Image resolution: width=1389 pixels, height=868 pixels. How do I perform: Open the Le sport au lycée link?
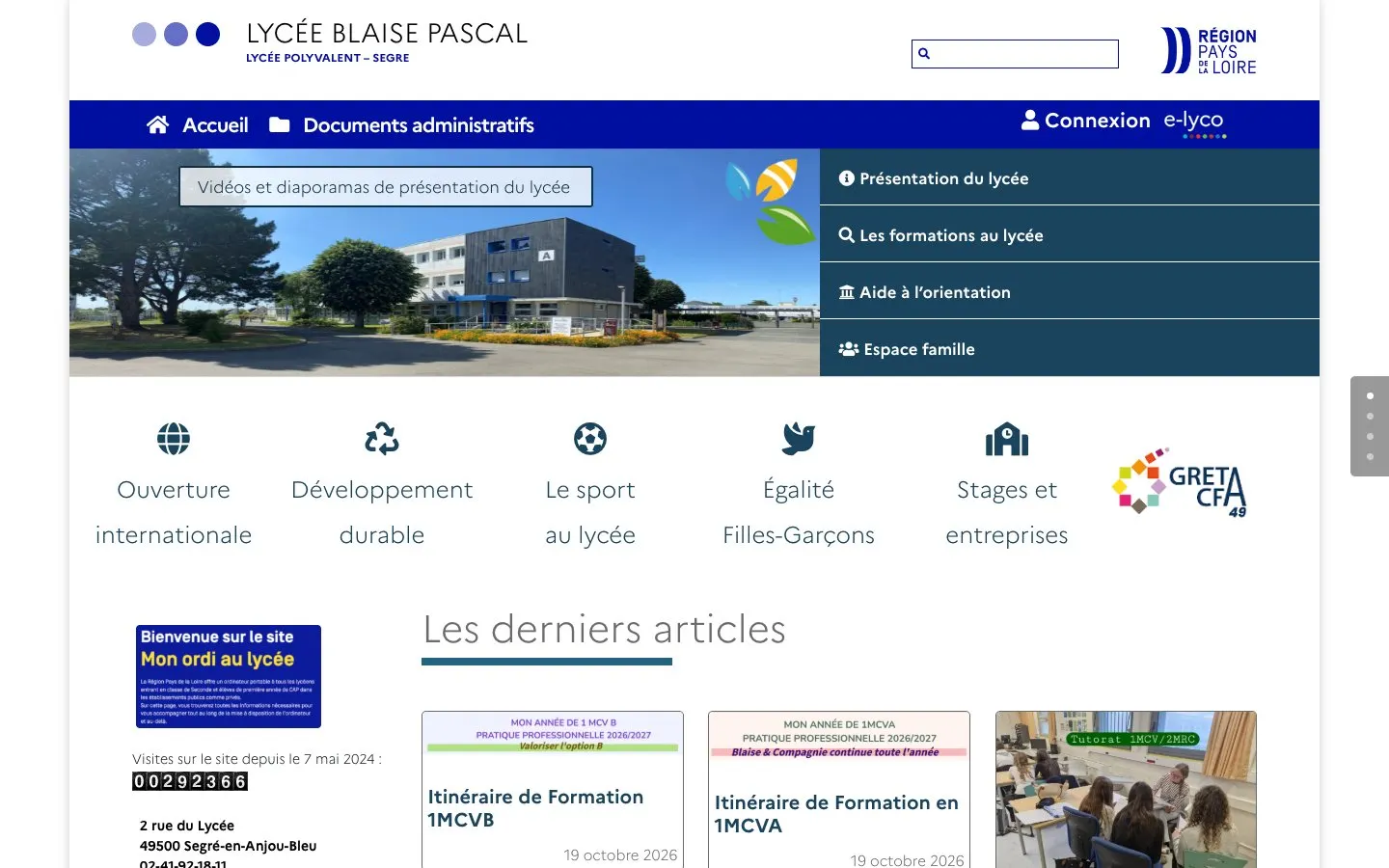590,512
